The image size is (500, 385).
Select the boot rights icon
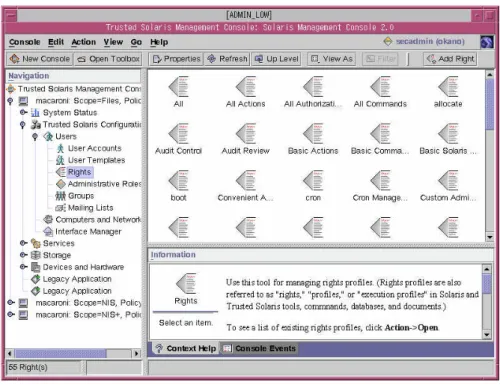(x=179, y=181)
